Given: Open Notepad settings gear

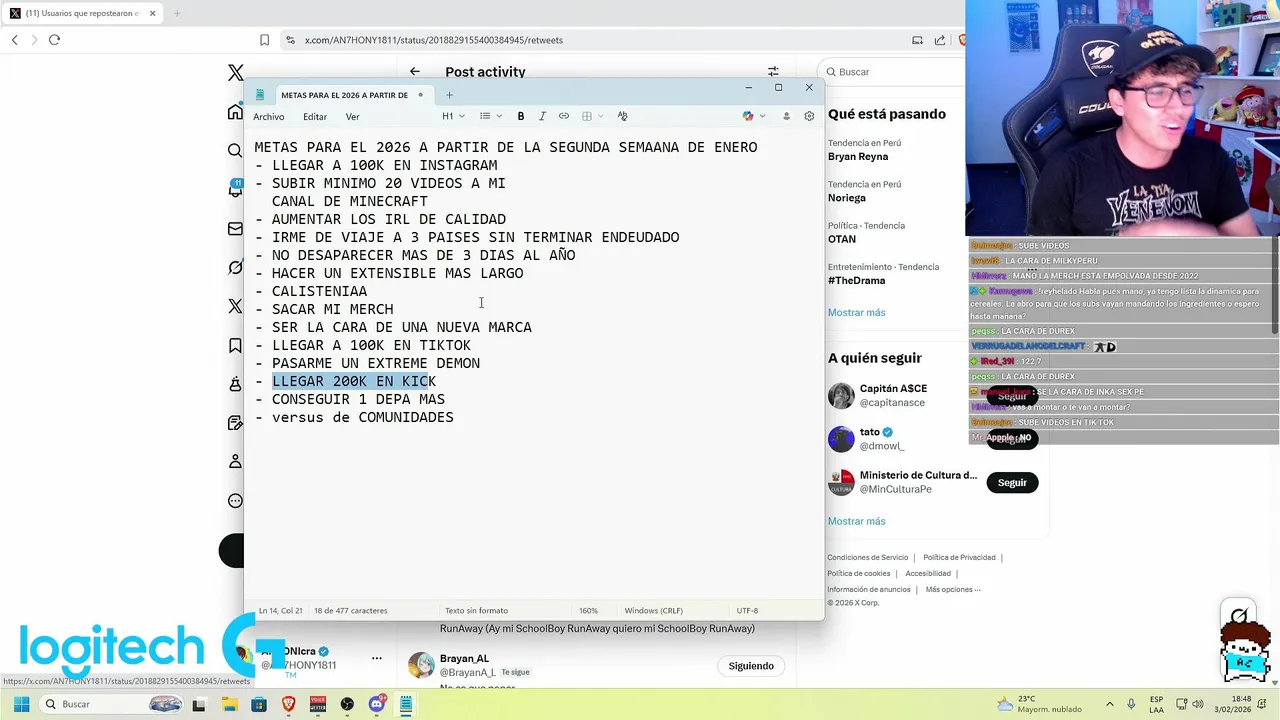Looking at the screenshot, I should [x=809, y=116].
